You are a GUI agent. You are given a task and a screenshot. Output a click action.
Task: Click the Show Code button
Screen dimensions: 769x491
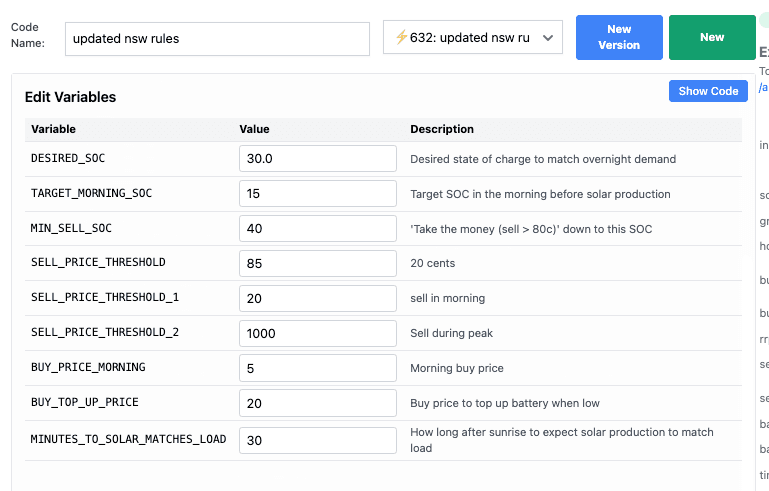tap(708, 91)
